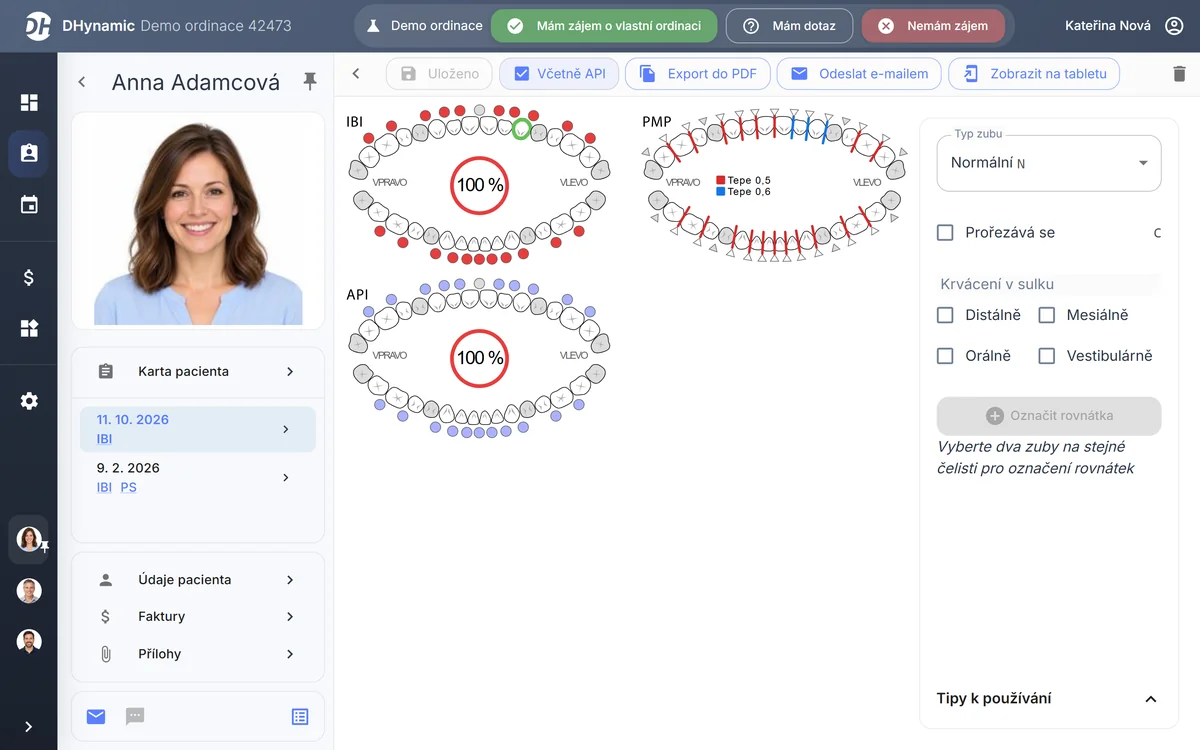
Task: Check the Prořezává se checkbox
Action: [x=945, y=233]
